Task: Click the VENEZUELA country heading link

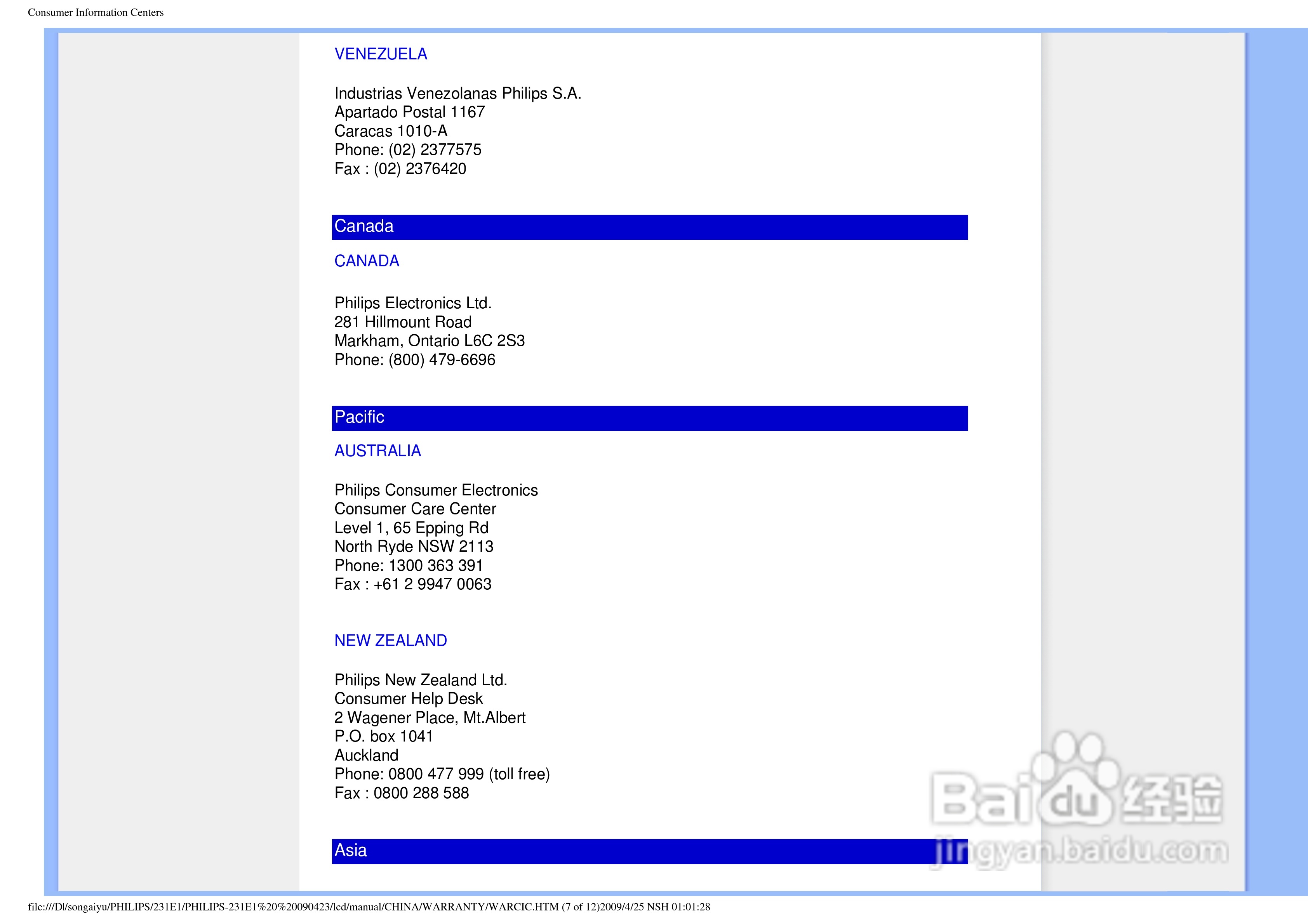Action: pos(381,54)
